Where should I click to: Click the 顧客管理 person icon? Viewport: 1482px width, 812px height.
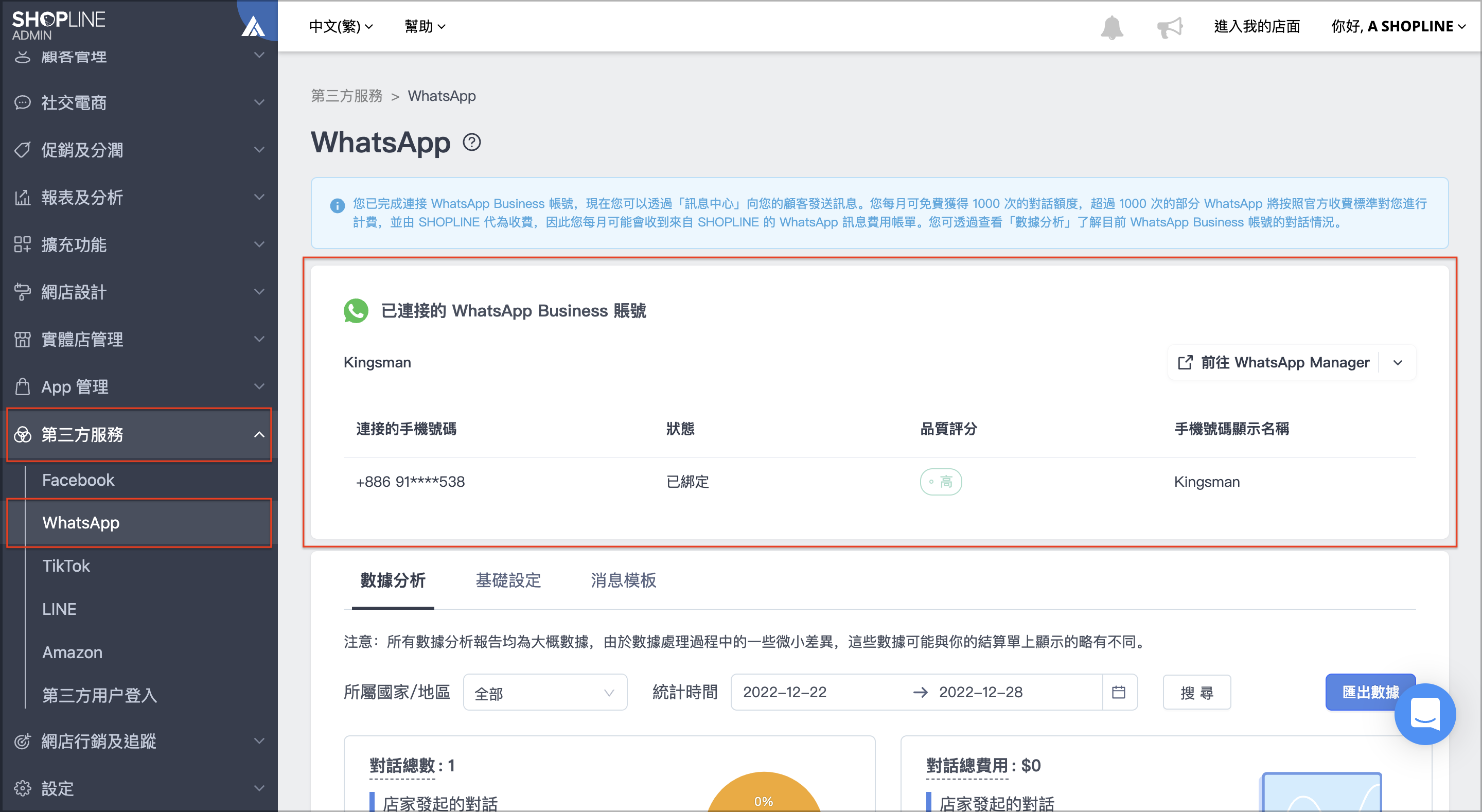point(23,57)
